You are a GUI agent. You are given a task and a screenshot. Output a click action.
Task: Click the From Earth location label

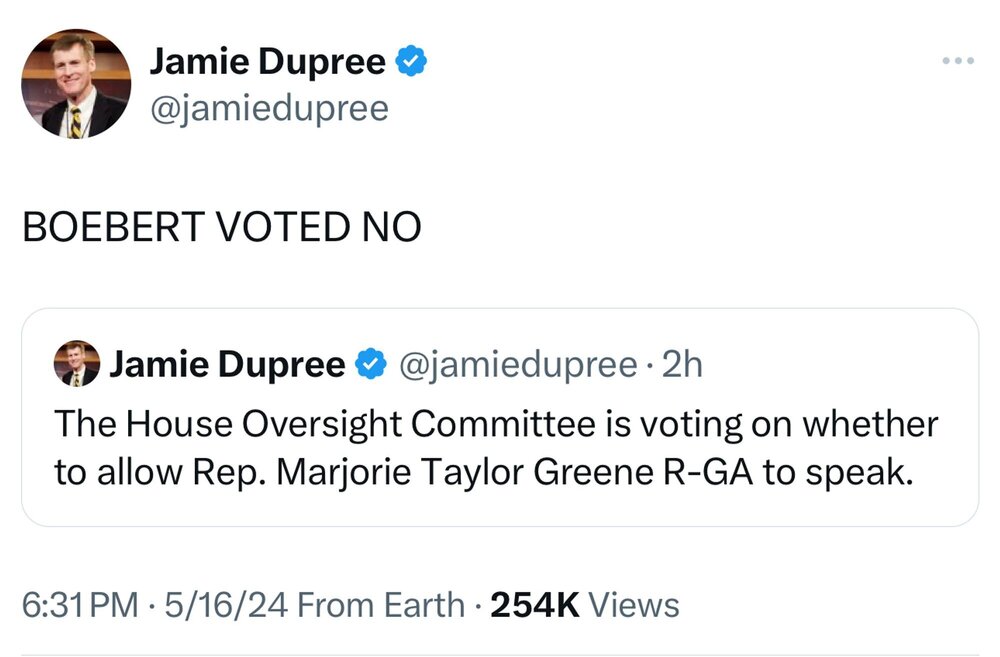(x=381, y=605)
